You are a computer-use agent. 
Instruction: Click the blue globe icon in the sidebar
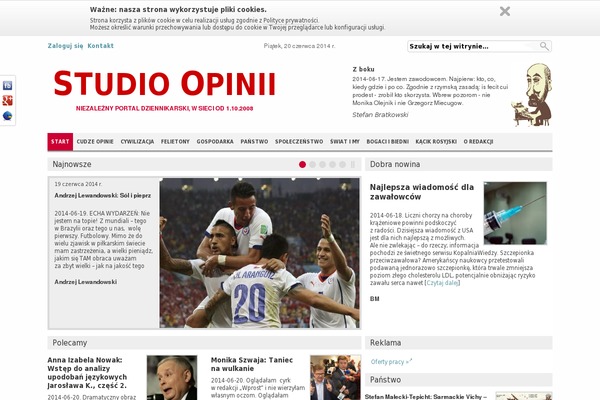pyautogui.click(x=7, y=116)
